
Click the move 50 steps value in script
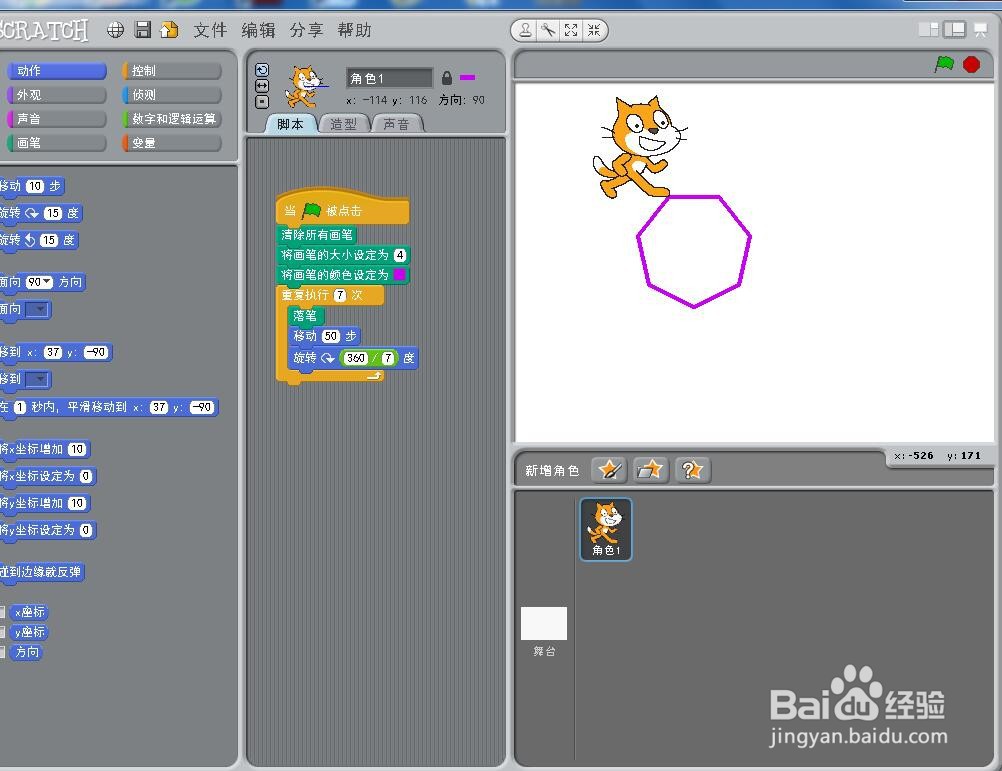click(330, 336)
